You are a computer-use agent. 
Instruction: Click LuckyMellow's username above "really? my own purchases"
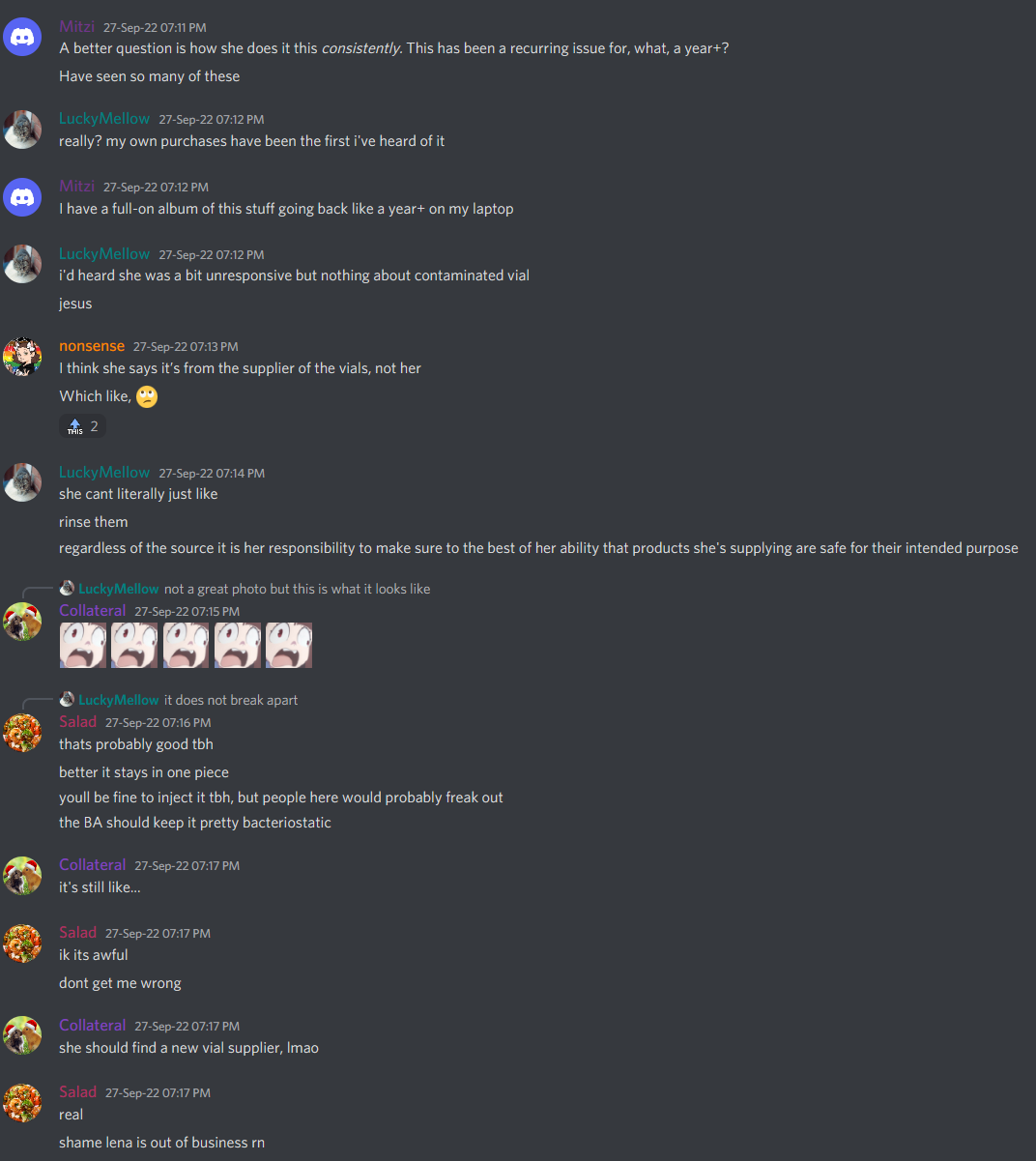(104, 119)
